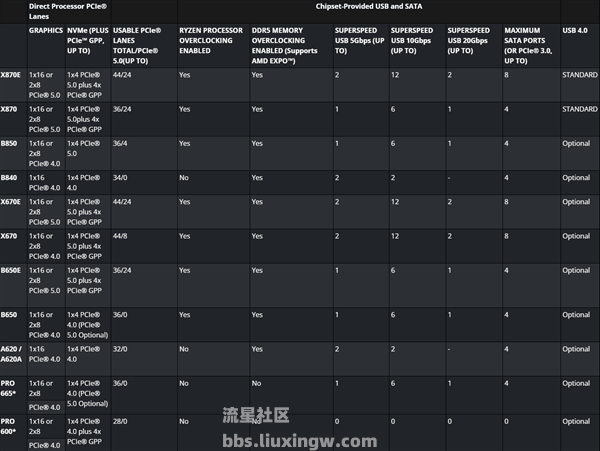Select X670E maximum SATA ports value 8
Image resolution: width=600 pixels, height=451 pixels.
pos(506,202)
